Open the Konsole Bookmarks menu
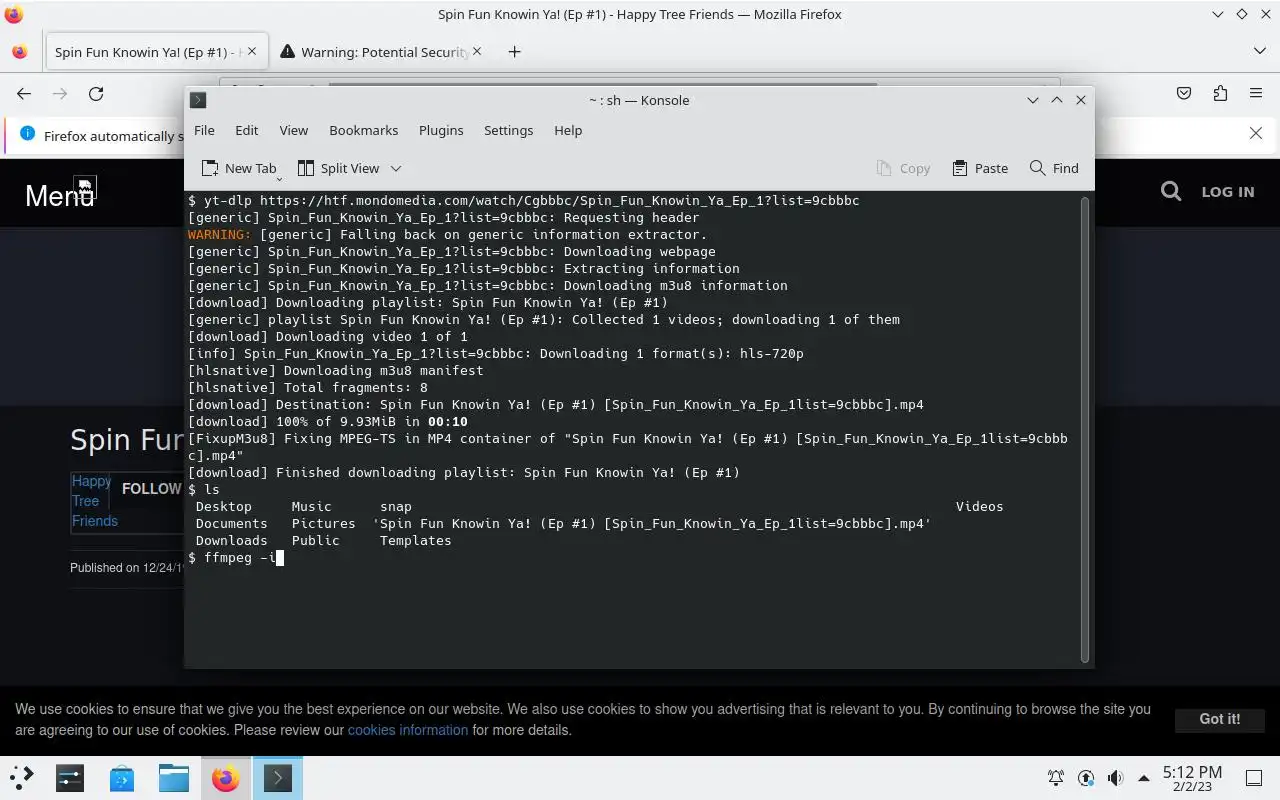Image resolution: width=1280 pixels, height=800 pixels. pyautogui.click(x=363, y=130)
